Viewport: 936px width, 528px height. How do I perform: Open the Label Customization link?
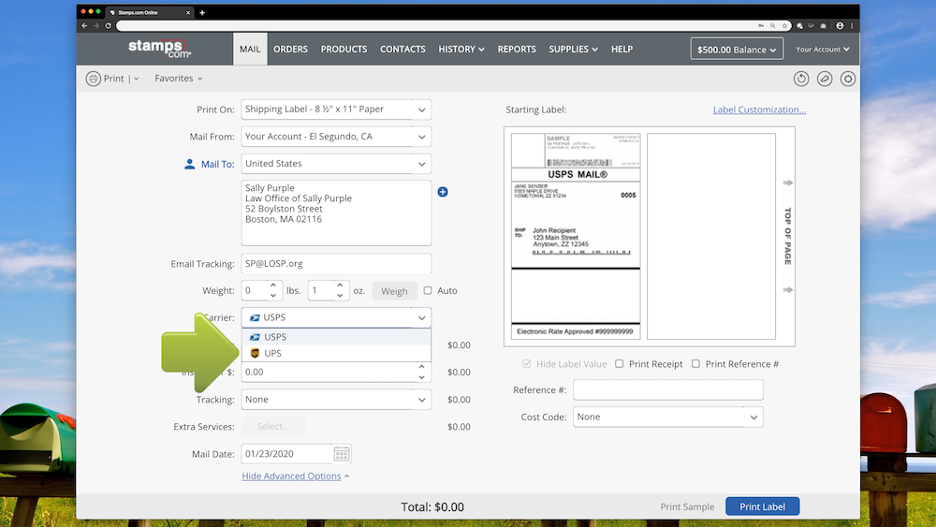(759, 110)
